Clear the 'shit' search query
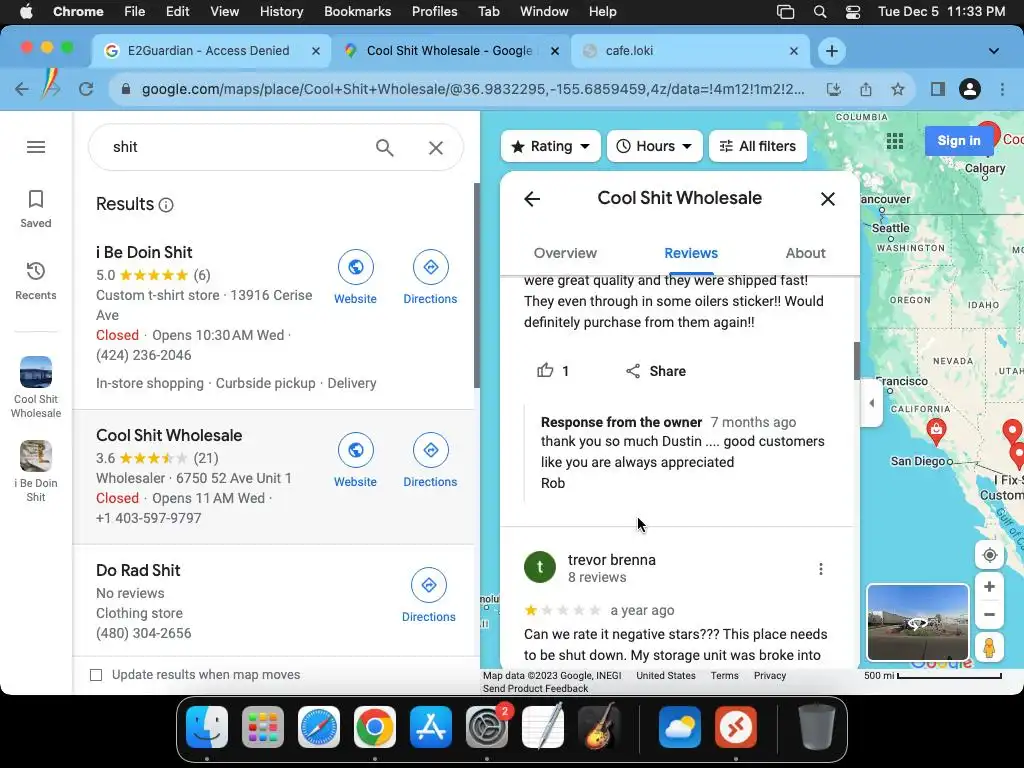This screenshot has width=1024, height=768. click(436, 148)
